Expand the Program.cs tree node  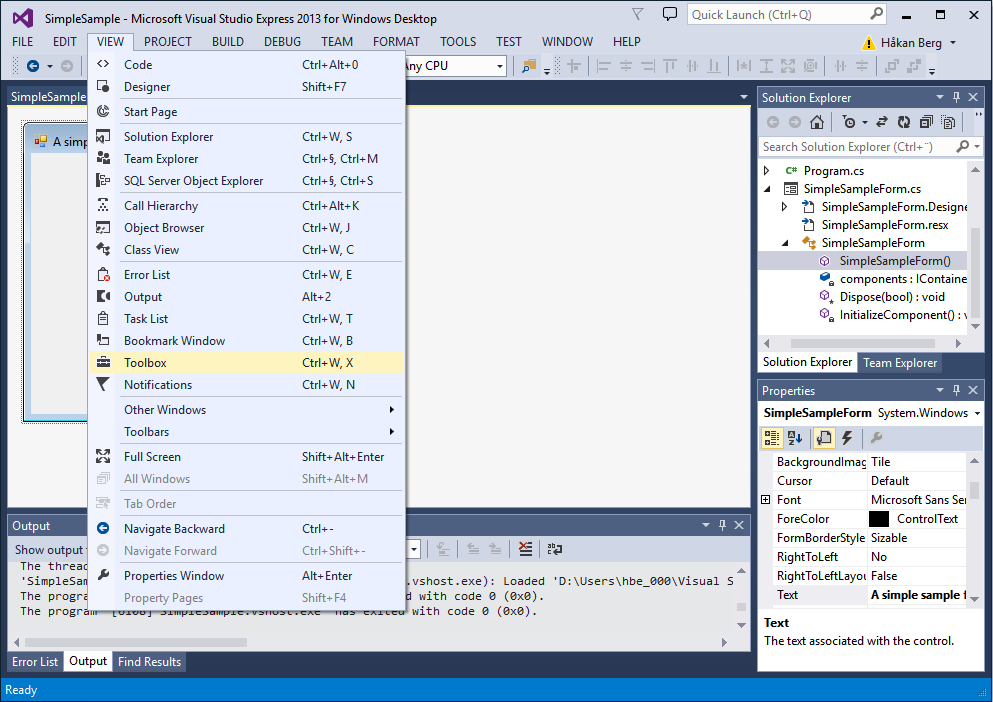point(766,170)
